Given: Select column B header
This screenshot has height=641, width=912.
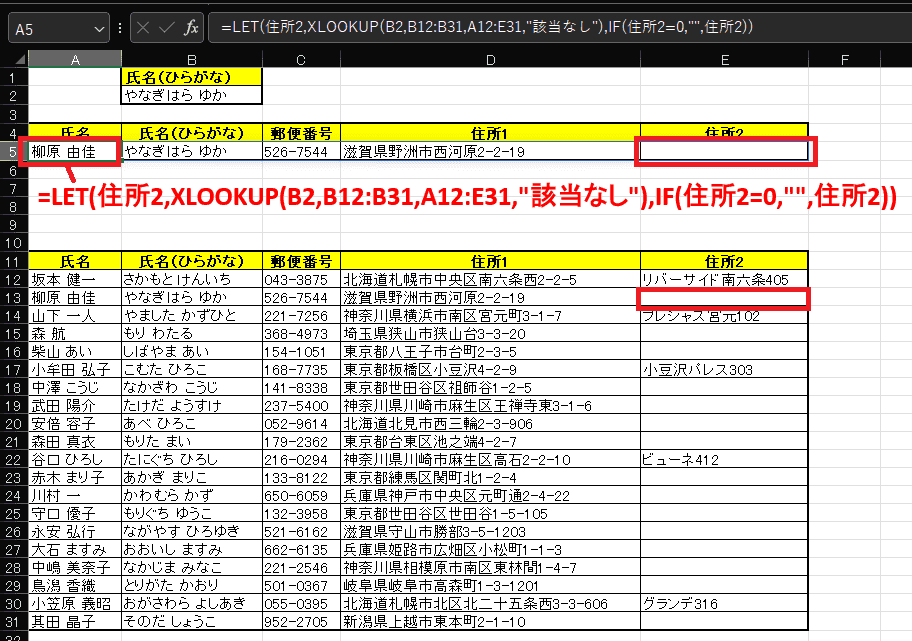Looking at the screenshot, I should tap(191, 59).
